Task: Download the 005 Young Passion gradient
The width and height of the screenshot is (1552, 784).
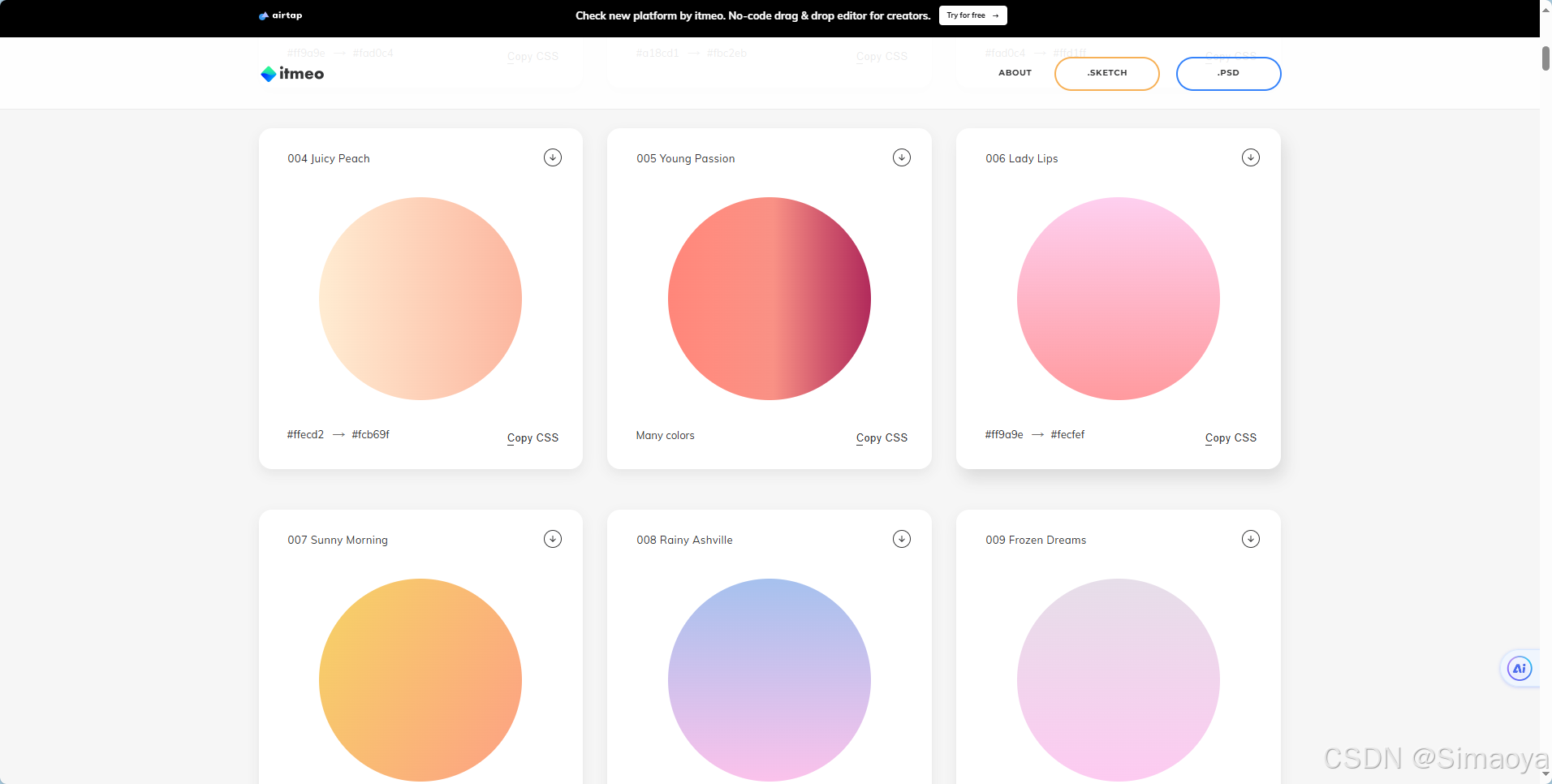Action: click(902, 157)
